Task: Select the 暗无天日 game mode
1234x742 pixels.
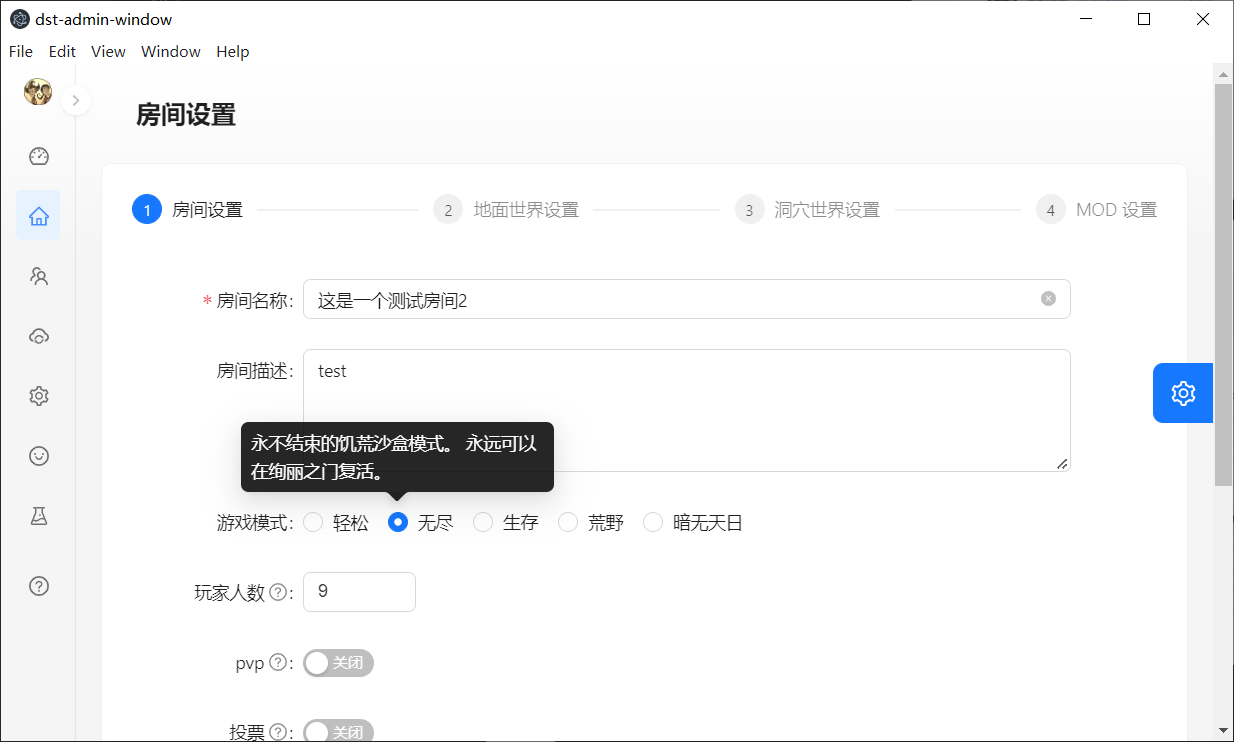Action: pos(693,522)
